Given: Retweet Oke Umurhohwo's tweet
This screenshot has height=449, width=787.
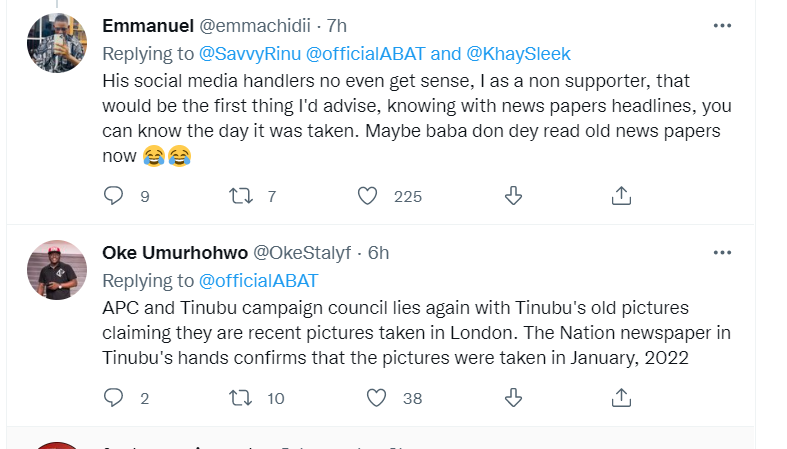Looking at the screenshot, I should 241,398.
